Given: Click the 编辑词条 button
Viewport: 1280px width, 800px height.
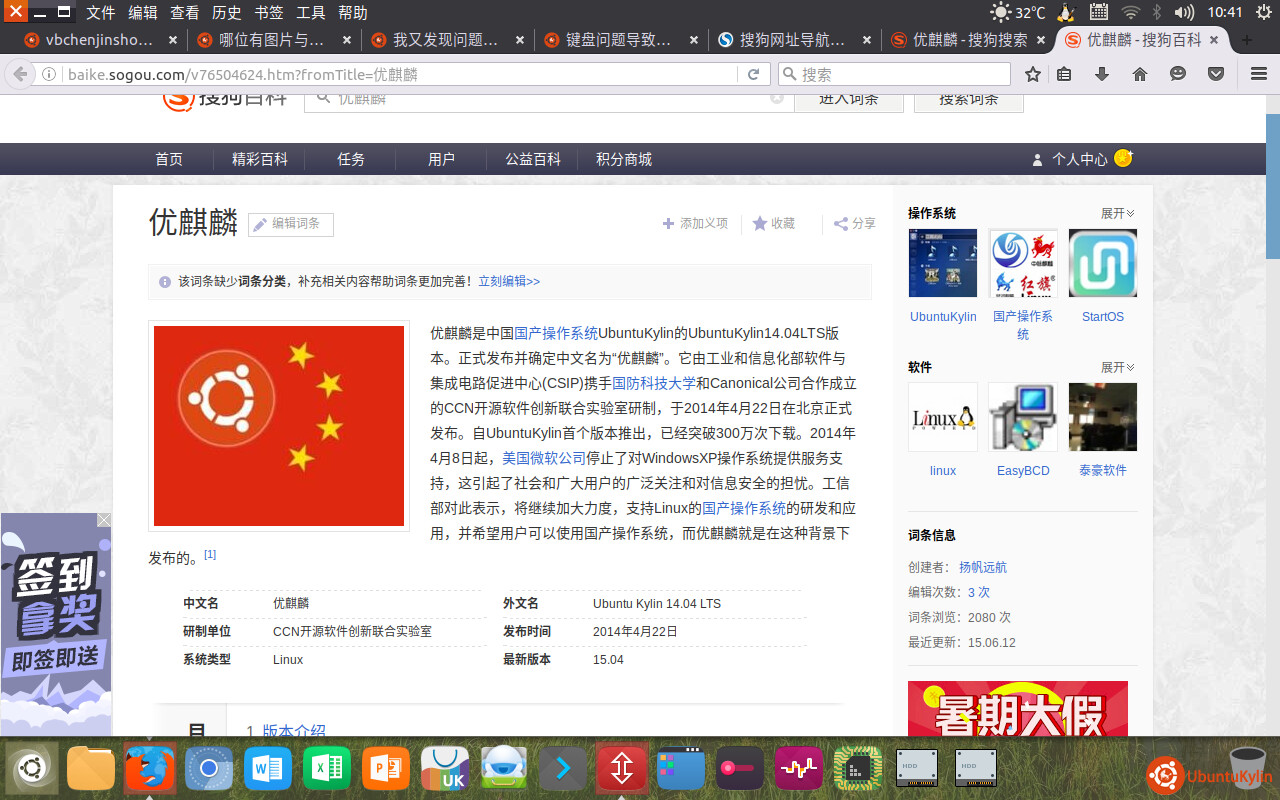Looking at the screenshot, I should click(290, 224).
